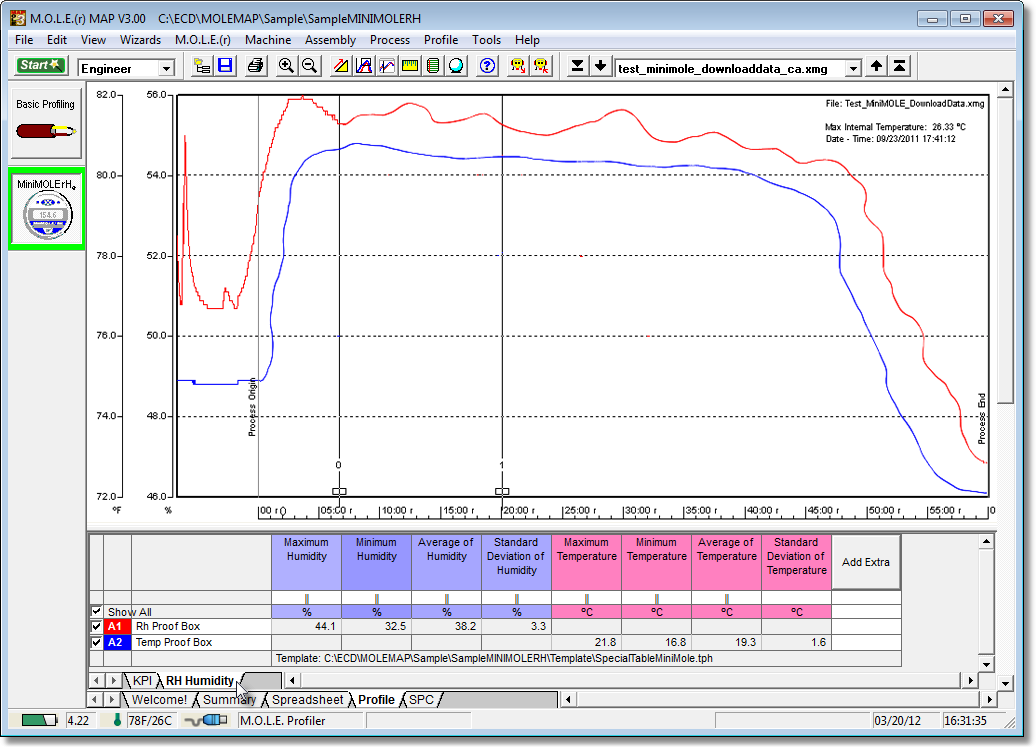Click the Print icon
Image resolution: width=1036 pixels, height=749 pixels.
point(255,66)
